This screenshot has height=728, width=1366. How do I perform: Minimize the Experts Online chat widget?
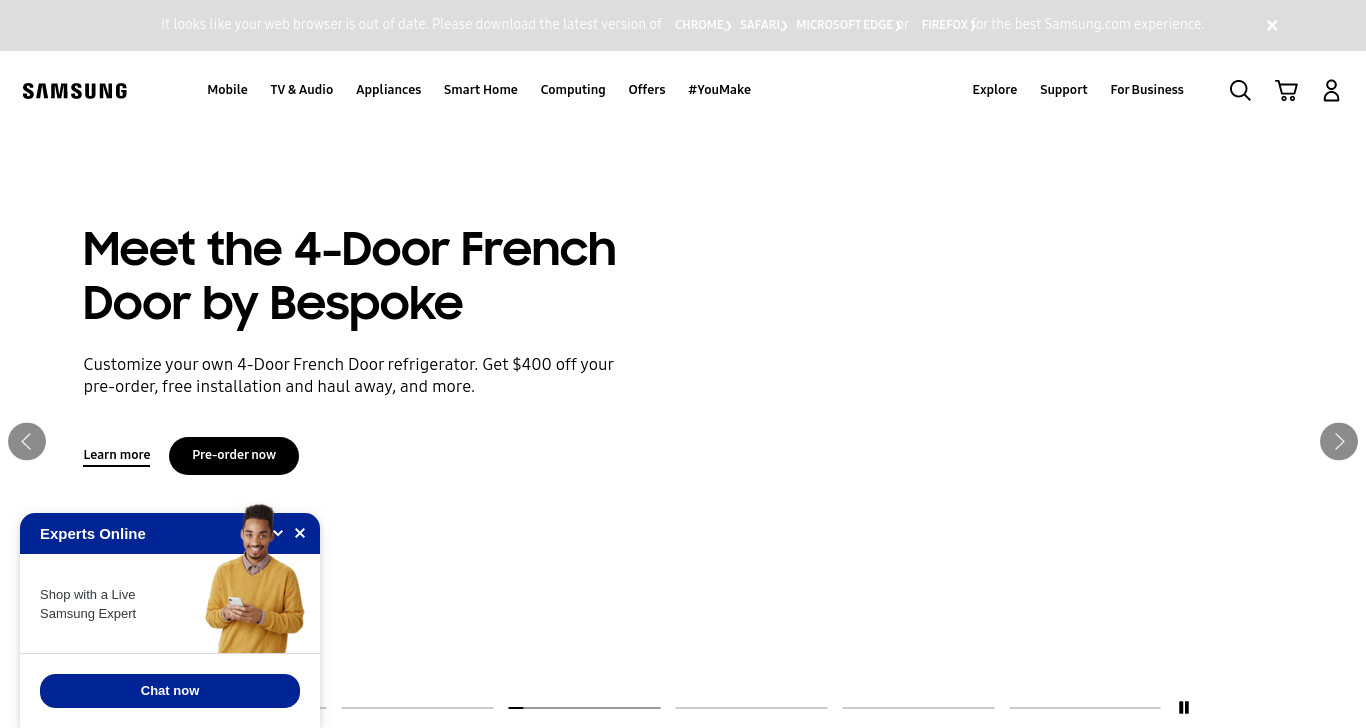(x=279, y=533)
